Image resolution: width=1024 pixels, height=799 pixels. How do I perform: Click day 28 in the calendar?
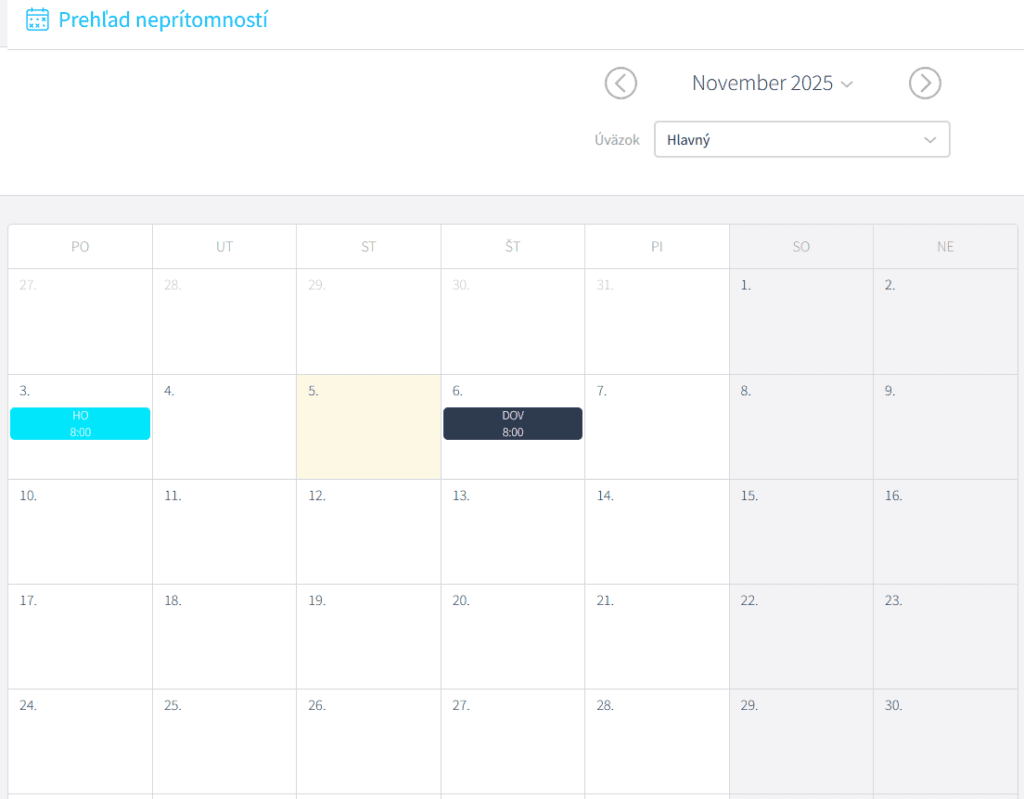(656, 742)
